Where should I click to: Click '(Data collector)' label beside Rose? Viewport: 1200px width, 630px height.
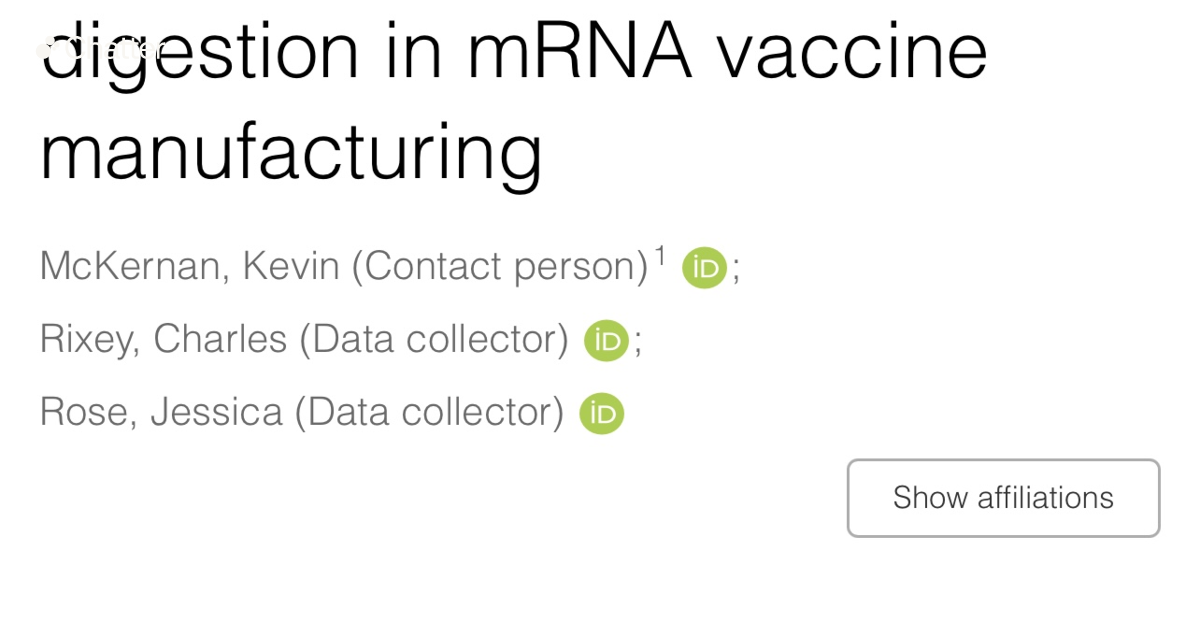[x=430, y=412]
